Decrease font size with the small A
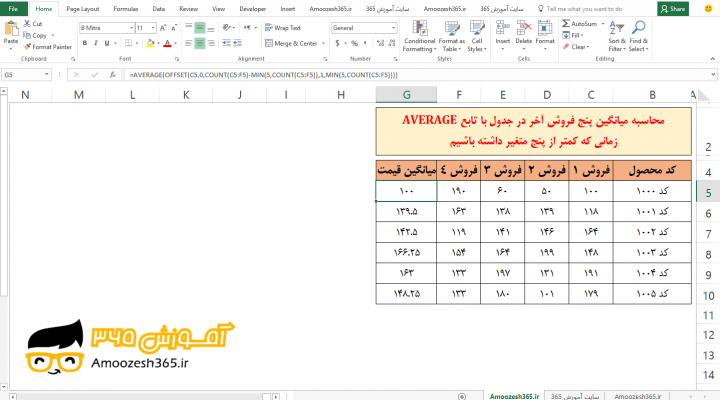The image size is (720, 400). tap(174, 28)
